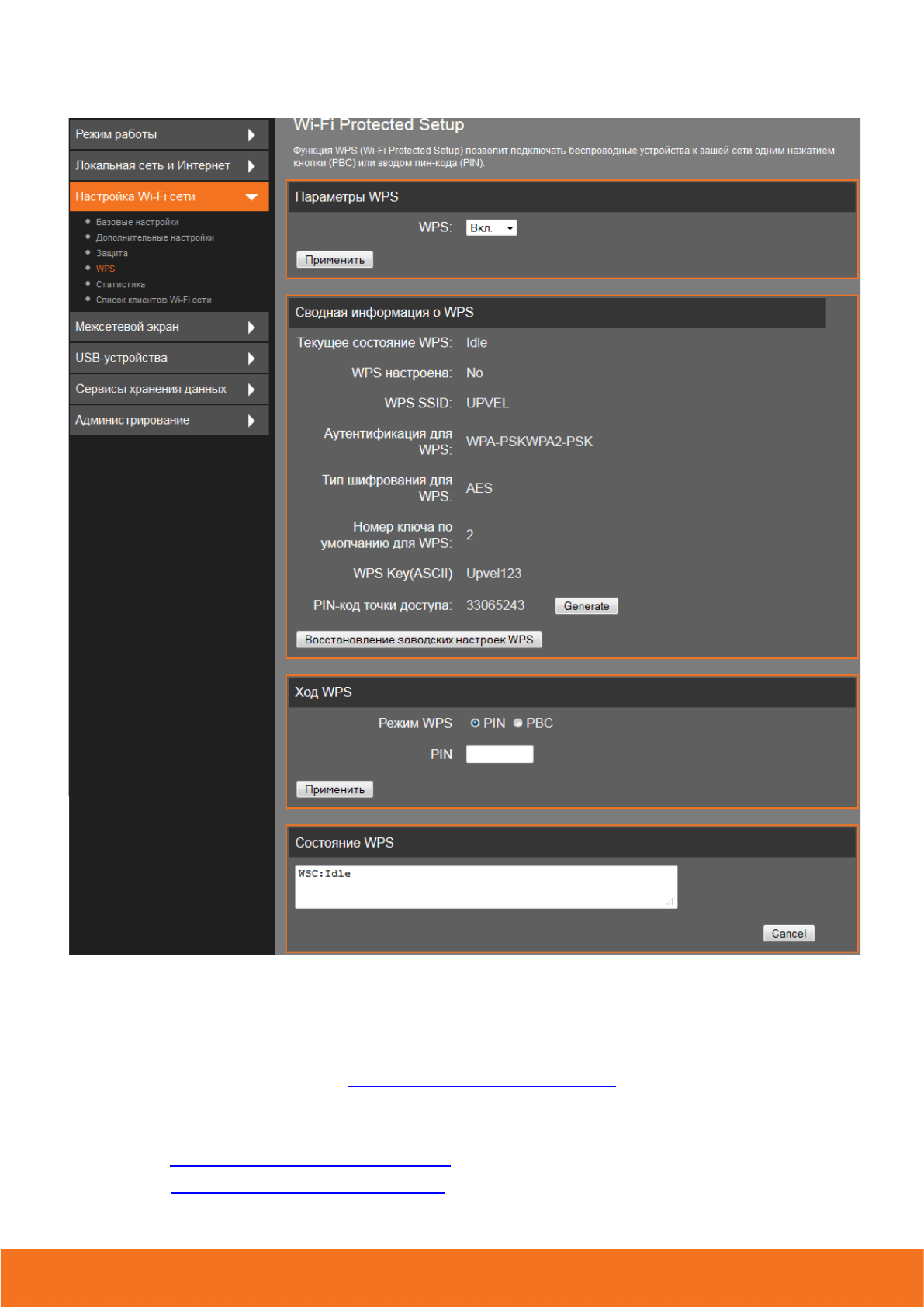Click Применить under Ход WPS

click(x=334, y=789)
